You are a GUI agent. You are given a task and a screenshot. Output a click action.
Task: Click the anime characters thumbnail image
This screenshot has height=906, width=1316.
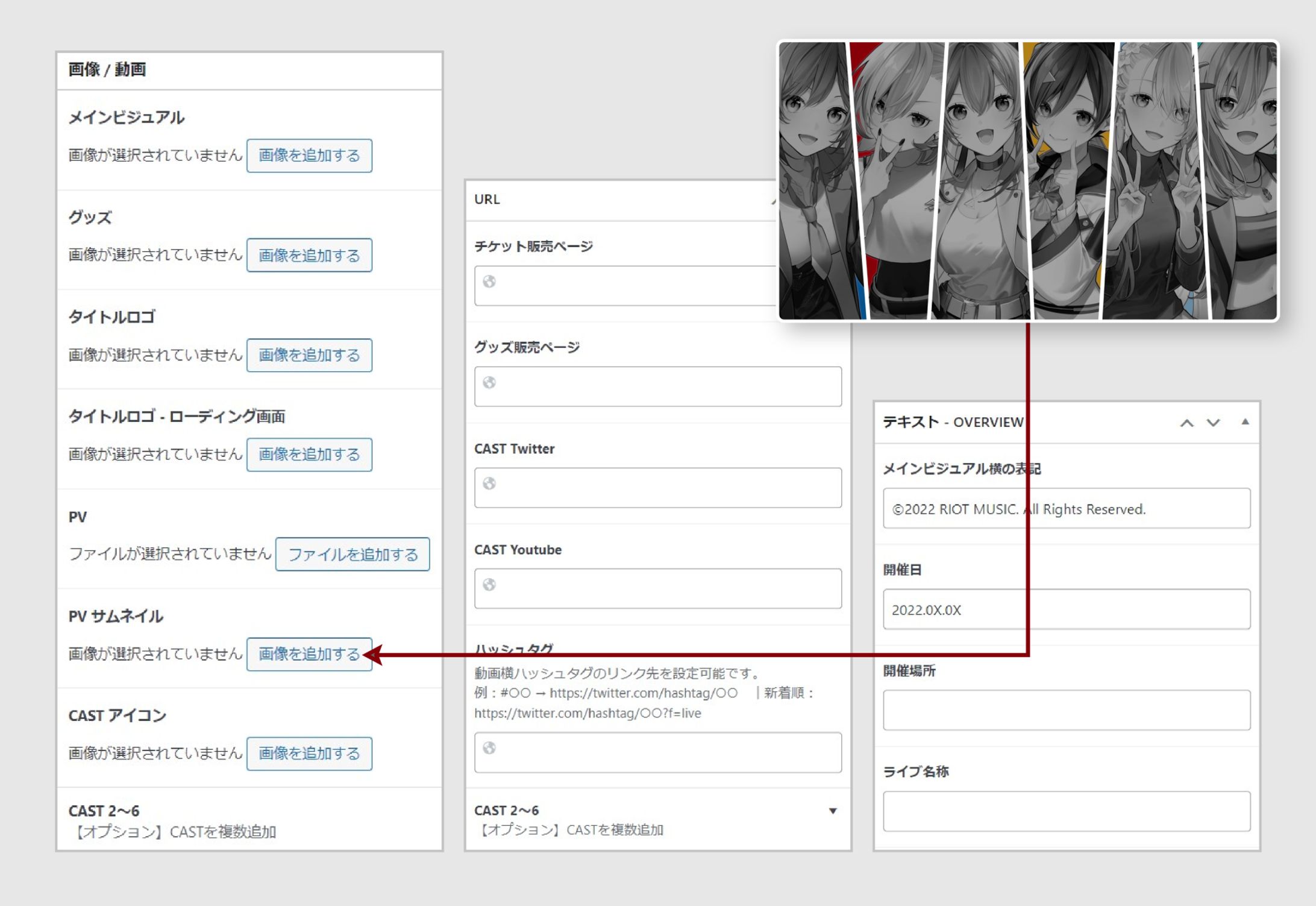[1027, 181]
